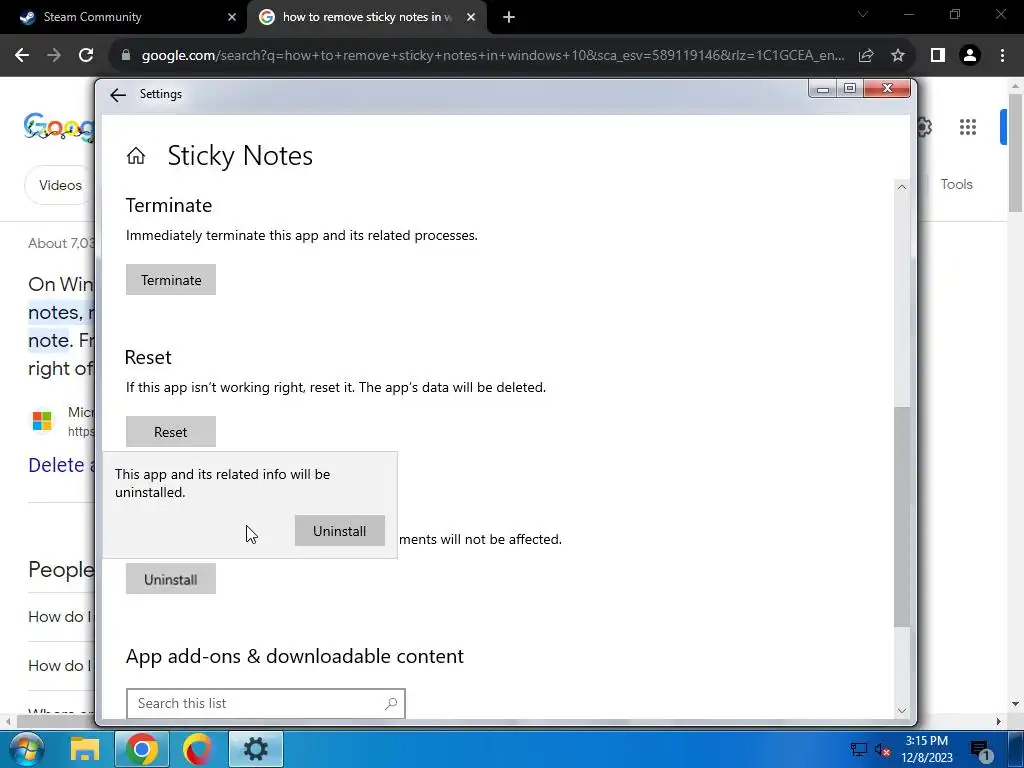Click the Chrome page vertical scrollbar thumb
The width and height of the screenshot is (1024, 768).
tap(1015, 152)
